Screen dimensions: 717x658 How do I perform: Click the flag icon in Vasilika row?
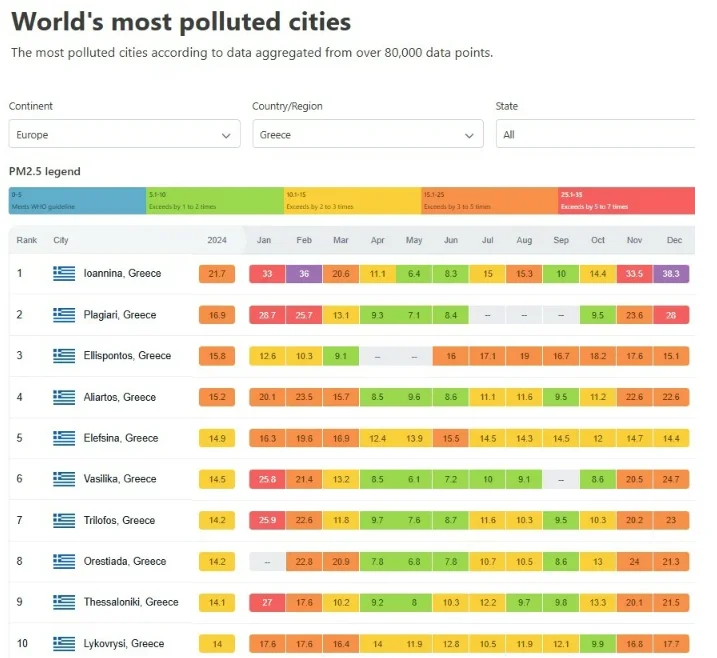pos(64,479)
